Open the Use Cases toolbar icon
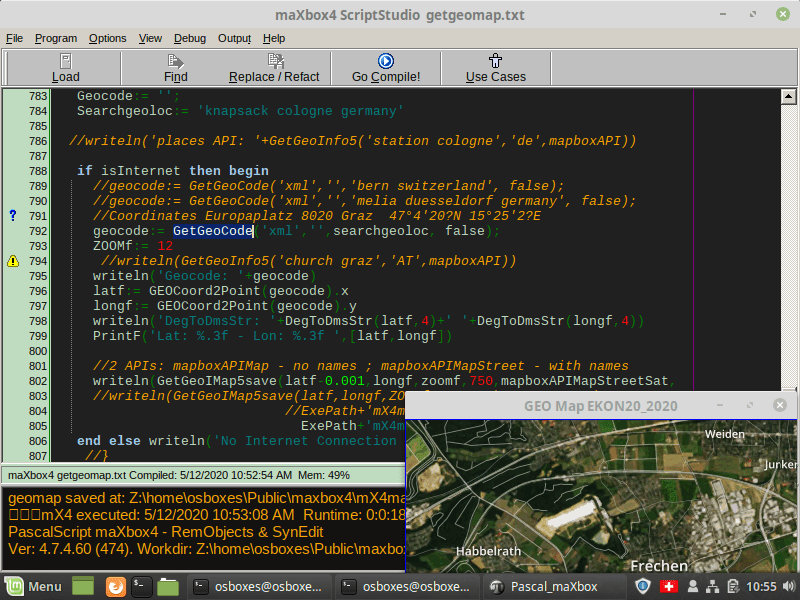The width and height of the screenshot is (800, 600). coord(495,62)
